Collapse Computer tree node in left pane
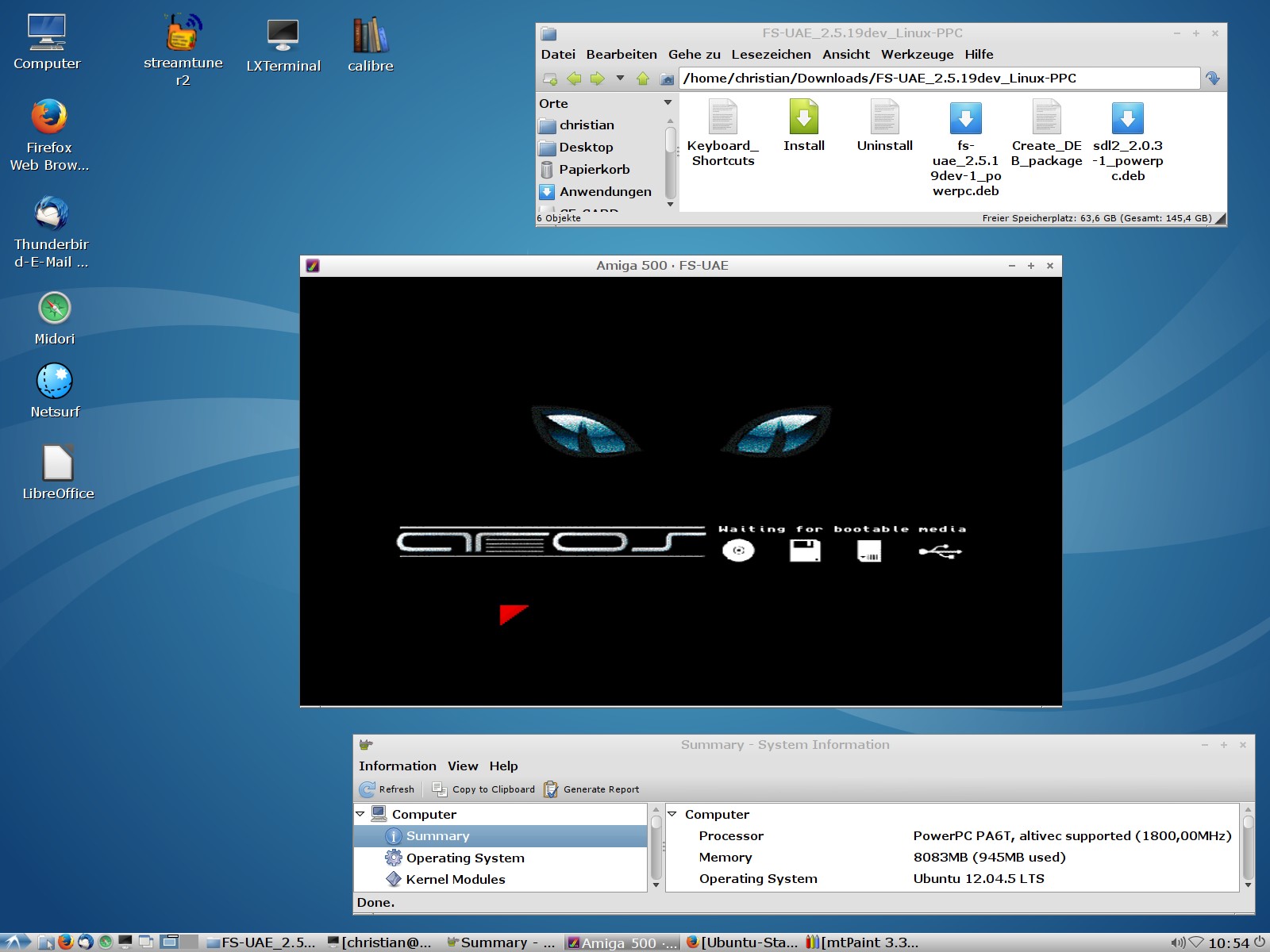Screen dimensions: 1270x952 pos(360,814)
